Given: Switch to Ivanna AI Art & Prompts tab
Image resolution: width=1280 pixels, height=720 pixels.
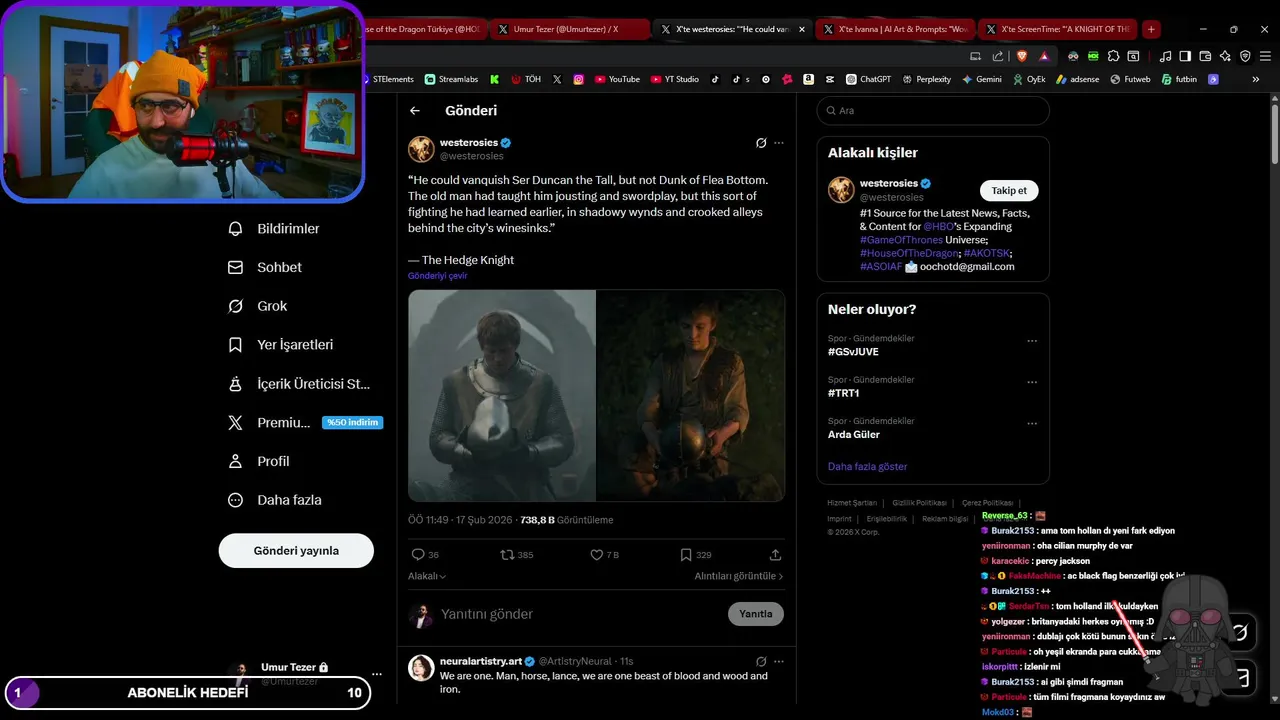Looking at the screenshot, I should click(895, 29).
